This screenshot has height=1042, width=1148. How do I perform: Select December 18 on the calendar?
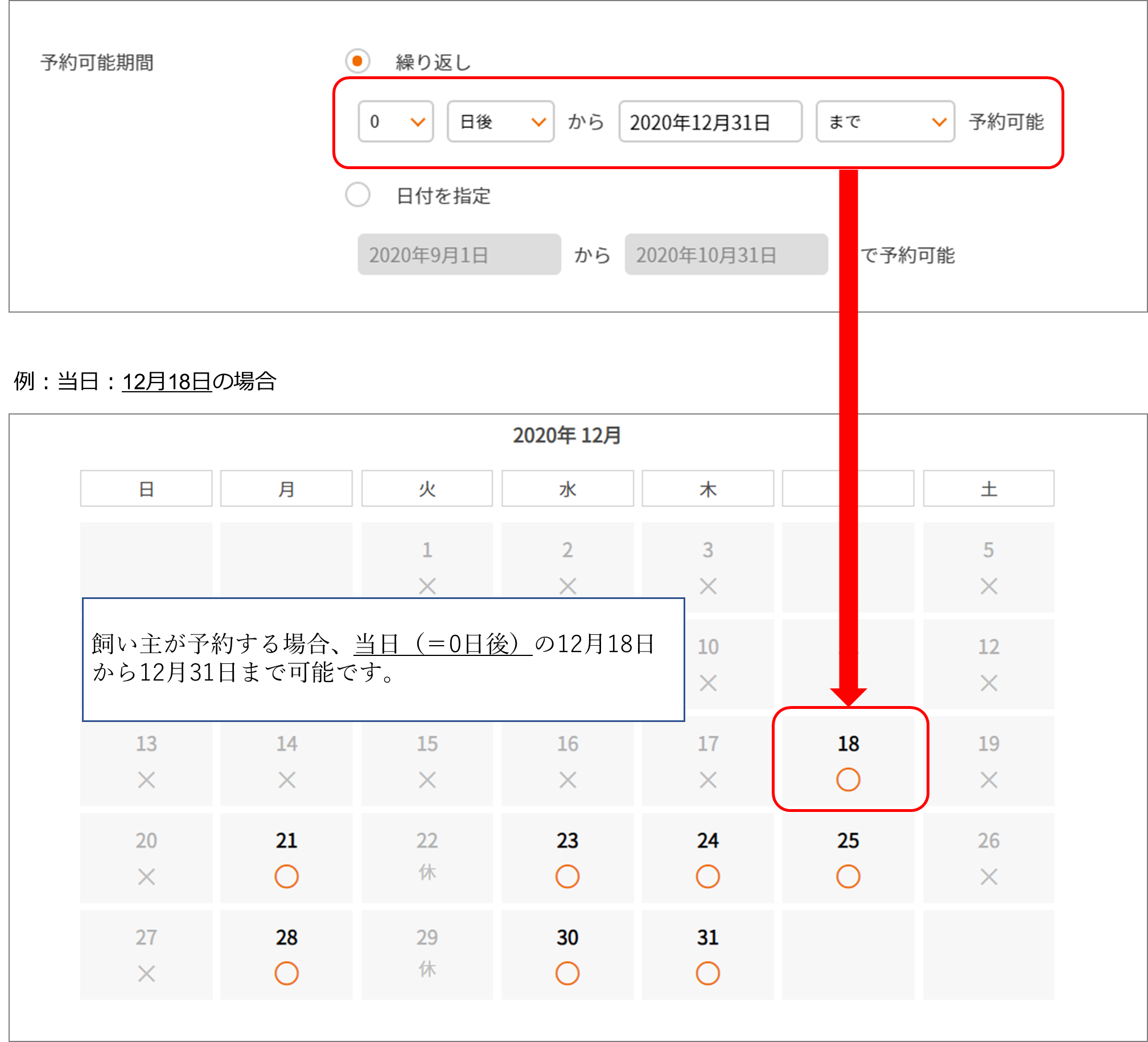[x=848, y=761]
